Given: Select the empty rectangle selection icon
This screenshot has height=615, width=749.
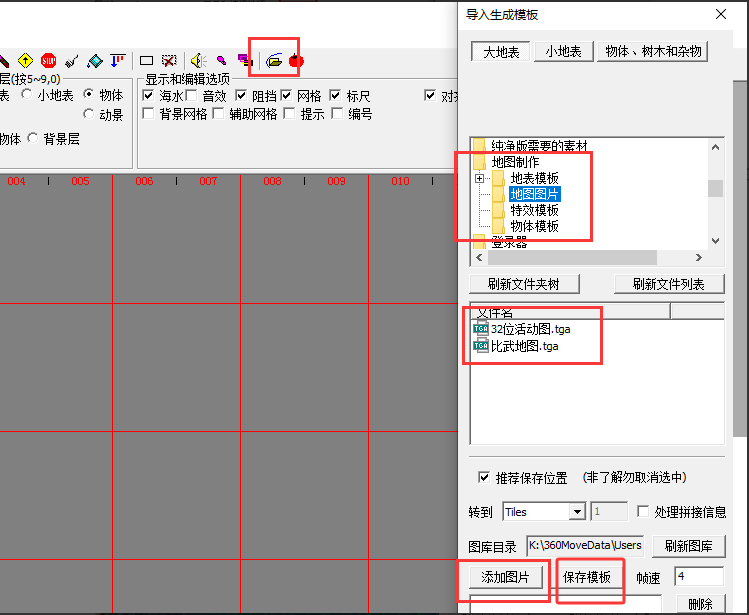Looking at the screenshot, I should 146,61.
